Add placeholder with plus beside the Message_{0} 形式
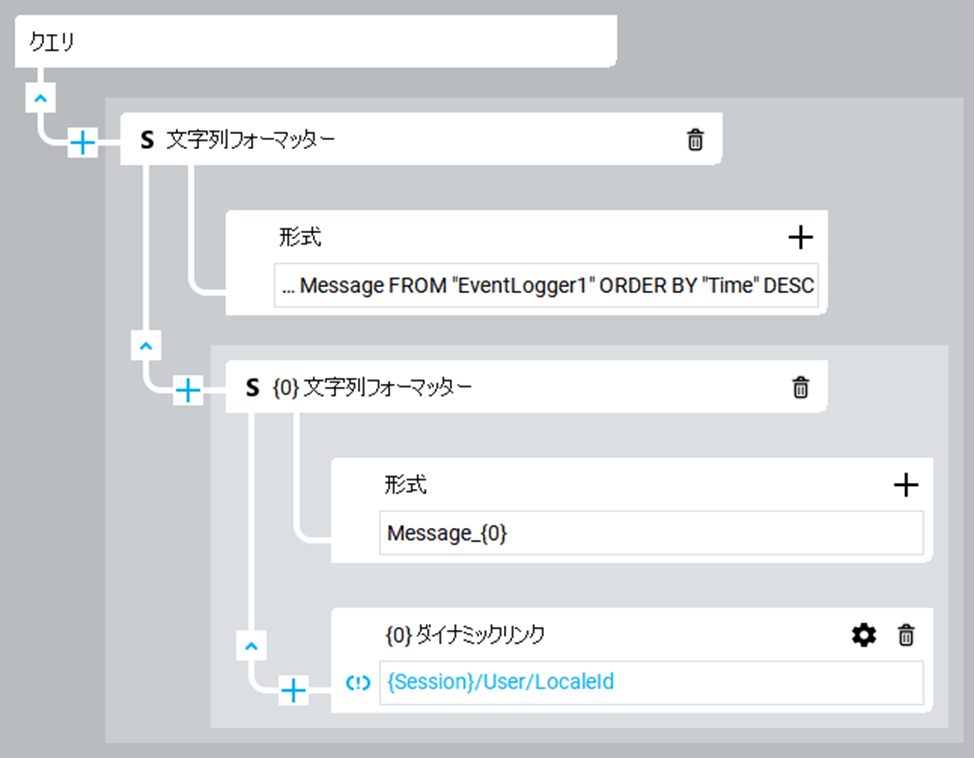The width and height of the screenshot is (975, 758). pos(905,485)
